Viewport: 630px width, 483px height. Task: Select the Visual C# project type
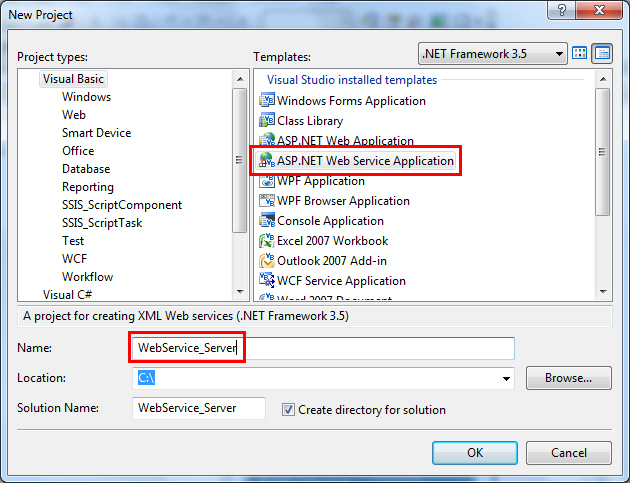click(x=66, y=295)
